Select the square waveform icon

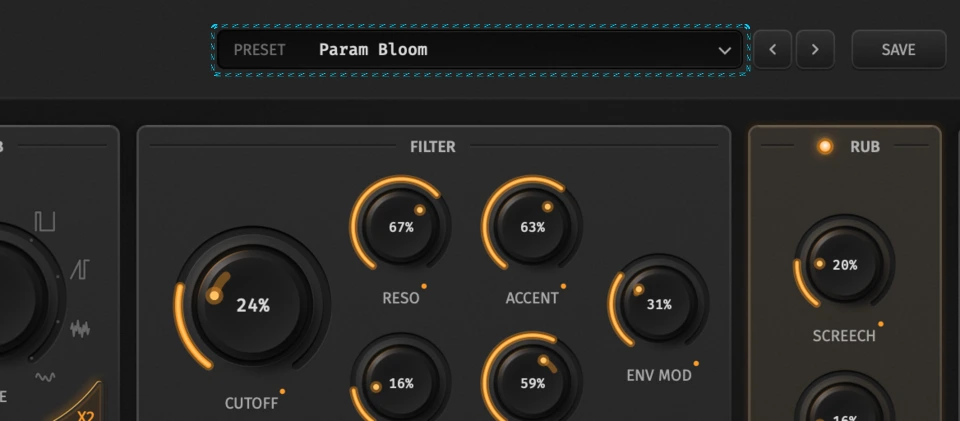pos(45,221)
